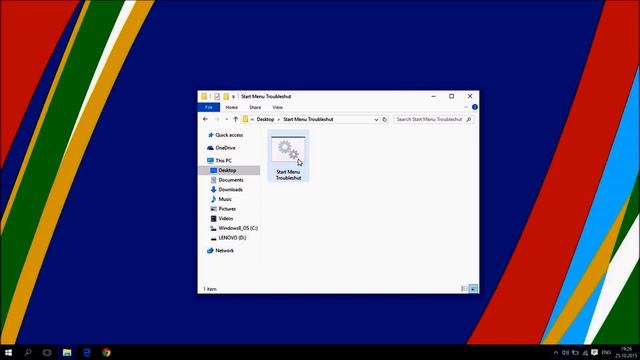Show hidden system tray icons
640x360 pixels.
pos(556,353)
